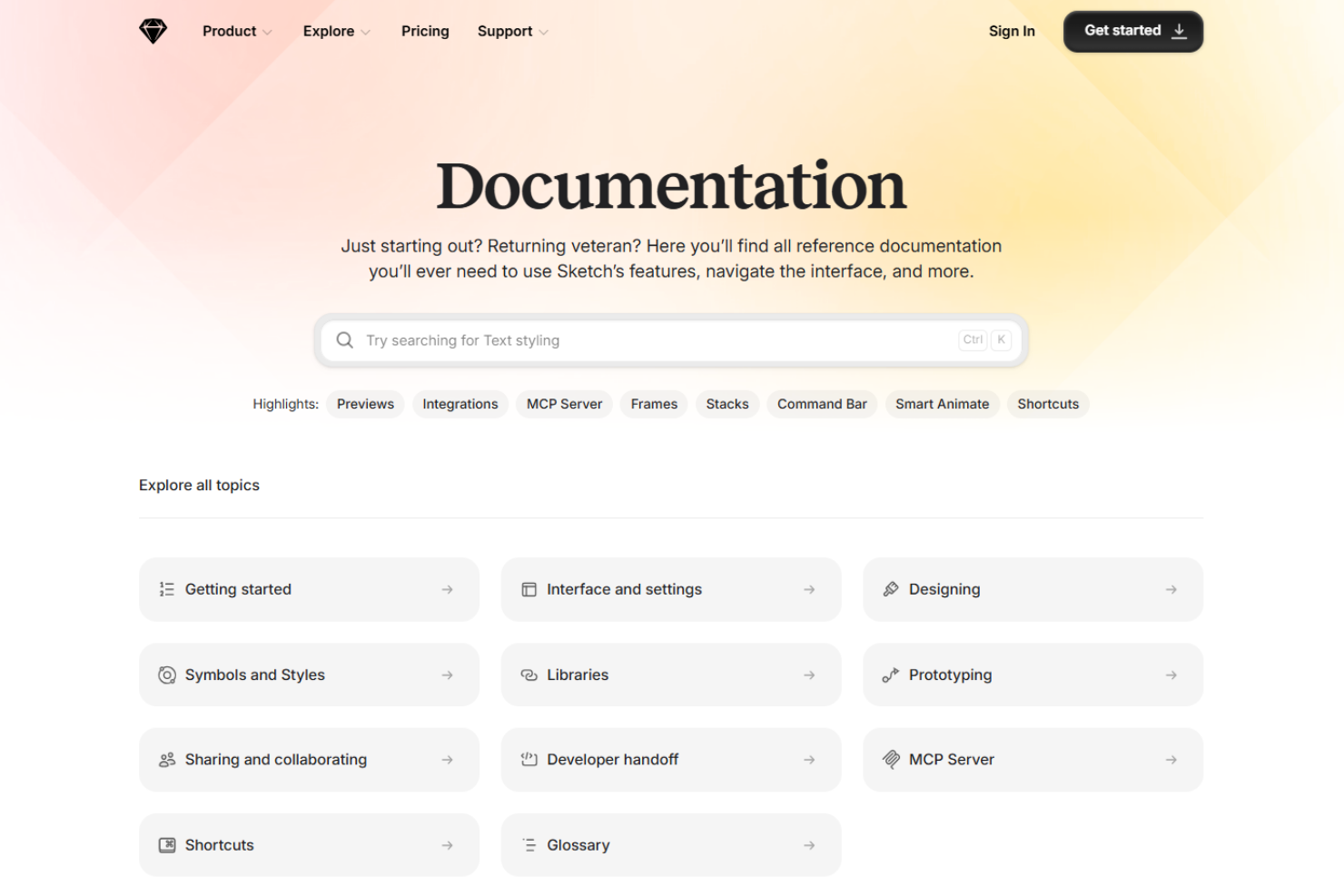Select the Previews highlight chip

[365, 404]
